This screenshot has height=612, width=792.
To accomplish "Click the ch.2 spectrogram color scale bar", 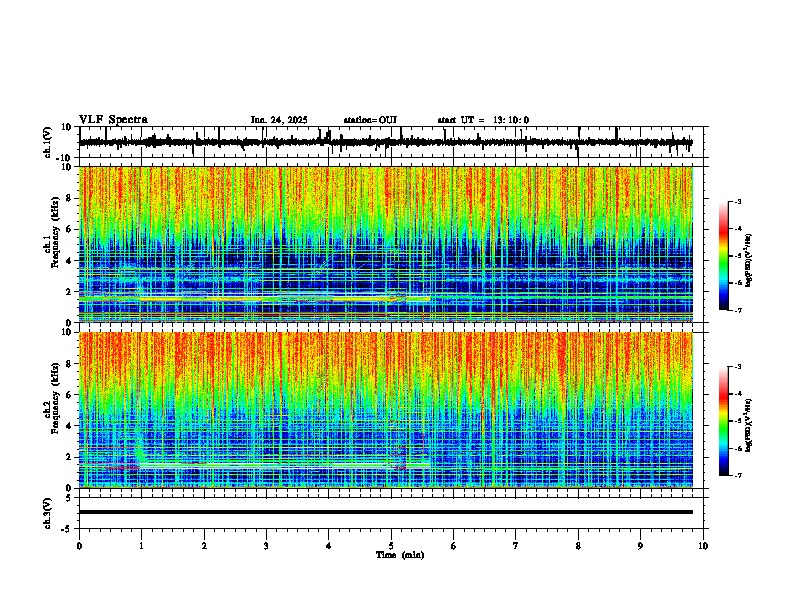I will pyautogui.click(x=724, y=421).
